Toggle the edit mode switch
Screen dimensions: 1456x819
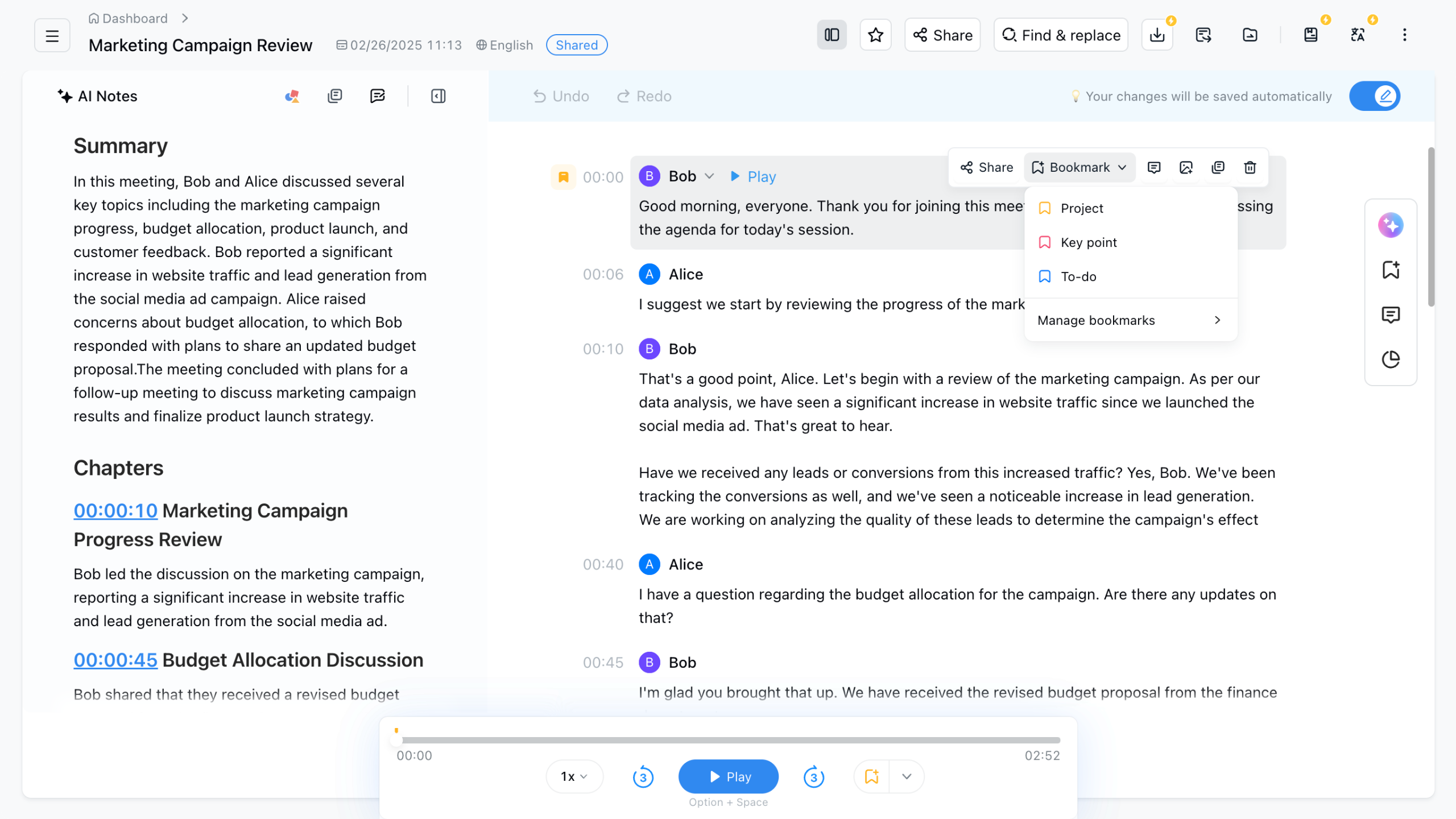coord(1374,96)
